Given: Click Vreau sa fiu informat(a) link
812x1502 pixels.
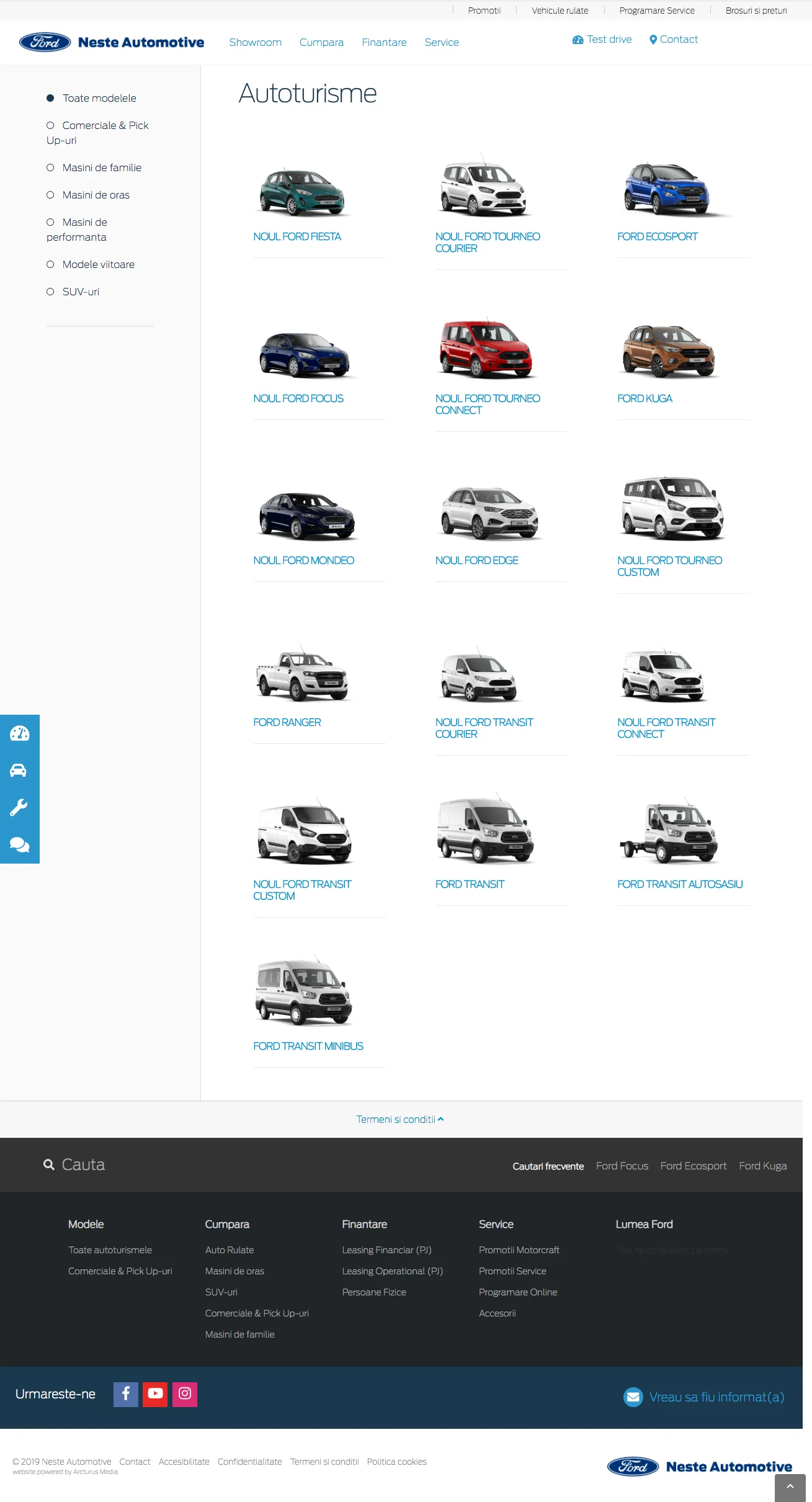Looking at the screenshot, I should (717, 1397).
